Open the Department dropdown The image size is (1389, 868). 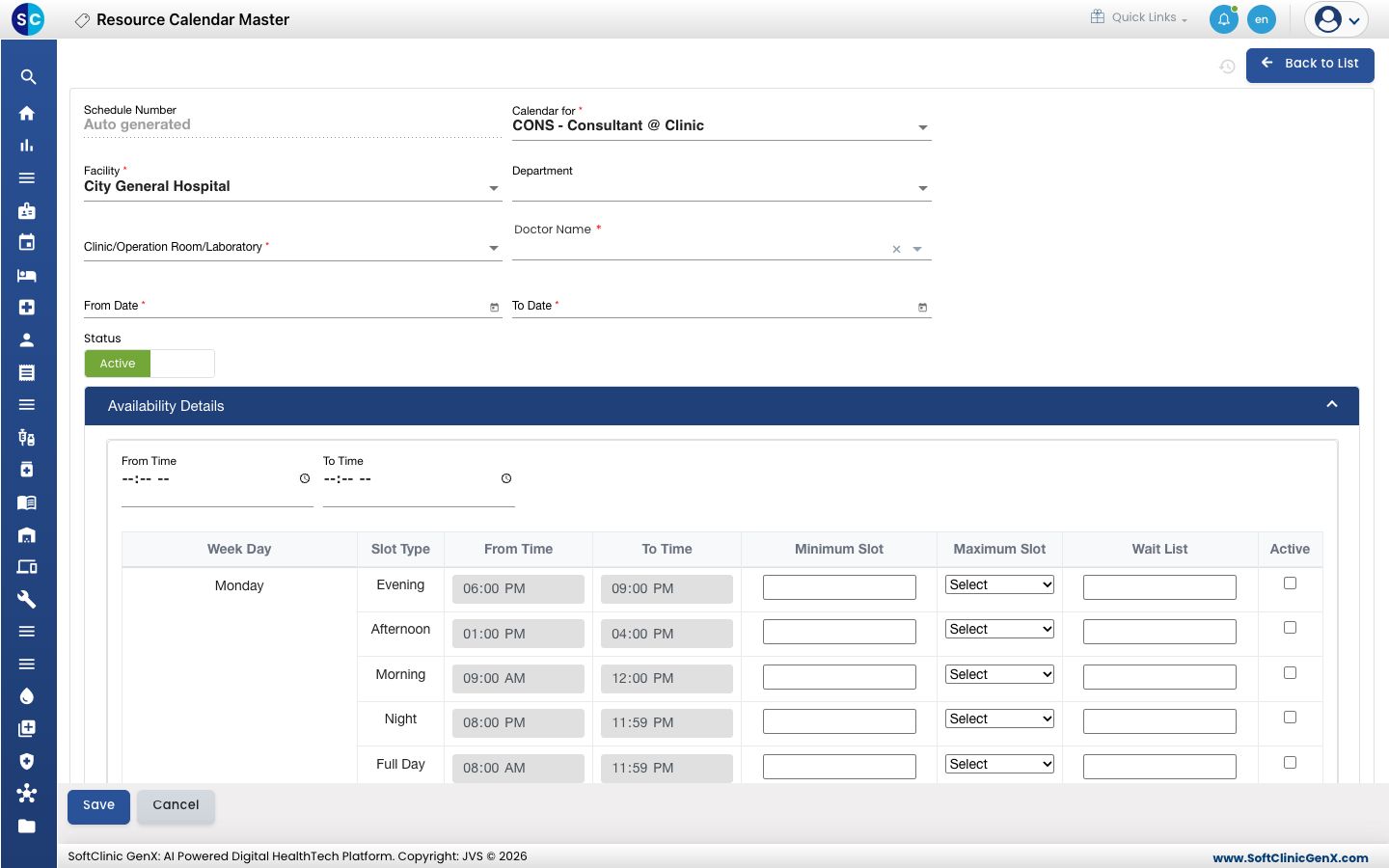(x=722, y=187)
